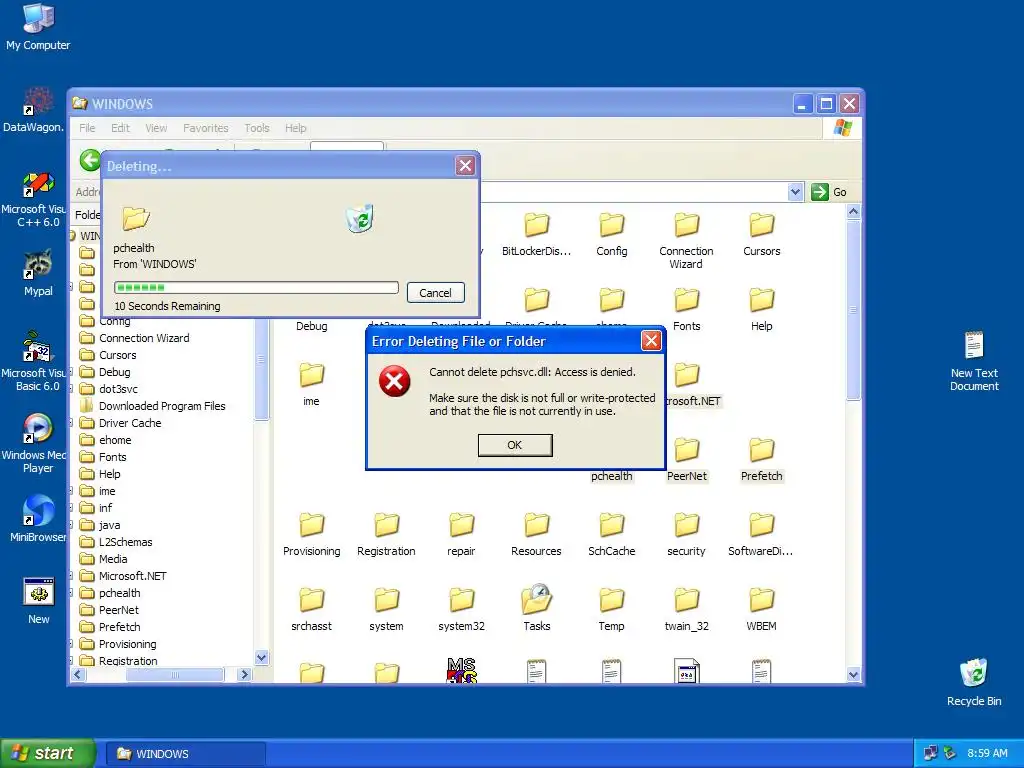Select the Recycle Bin desktop icon
Image resolution: width=1024 pixels, height=768 pixels.
pyautogui.click(x=974, y=682)
